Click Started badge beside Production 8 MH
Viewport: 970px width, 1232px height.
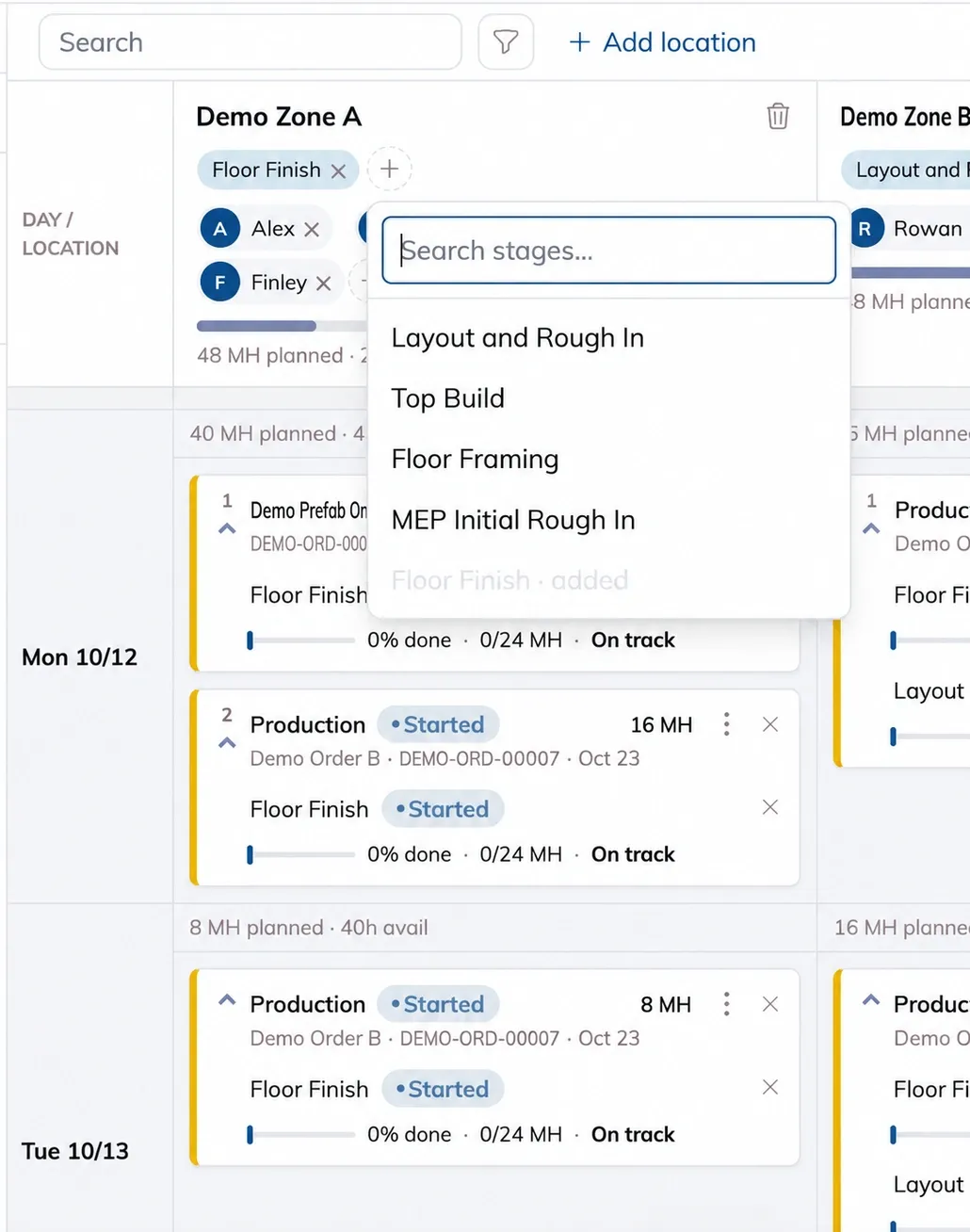tap(438, 1004)
